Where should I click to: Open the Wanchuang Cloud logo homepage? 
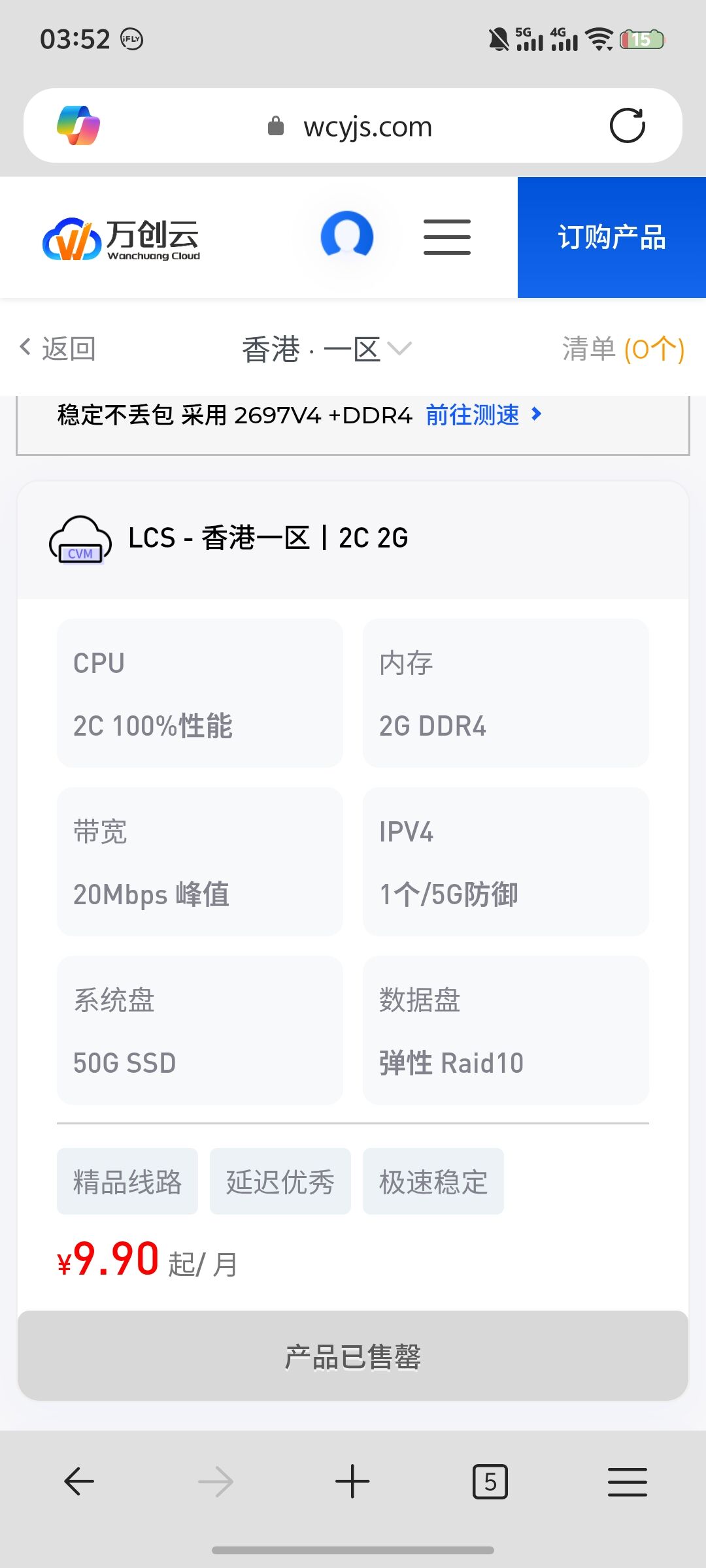tap(122, 238)
